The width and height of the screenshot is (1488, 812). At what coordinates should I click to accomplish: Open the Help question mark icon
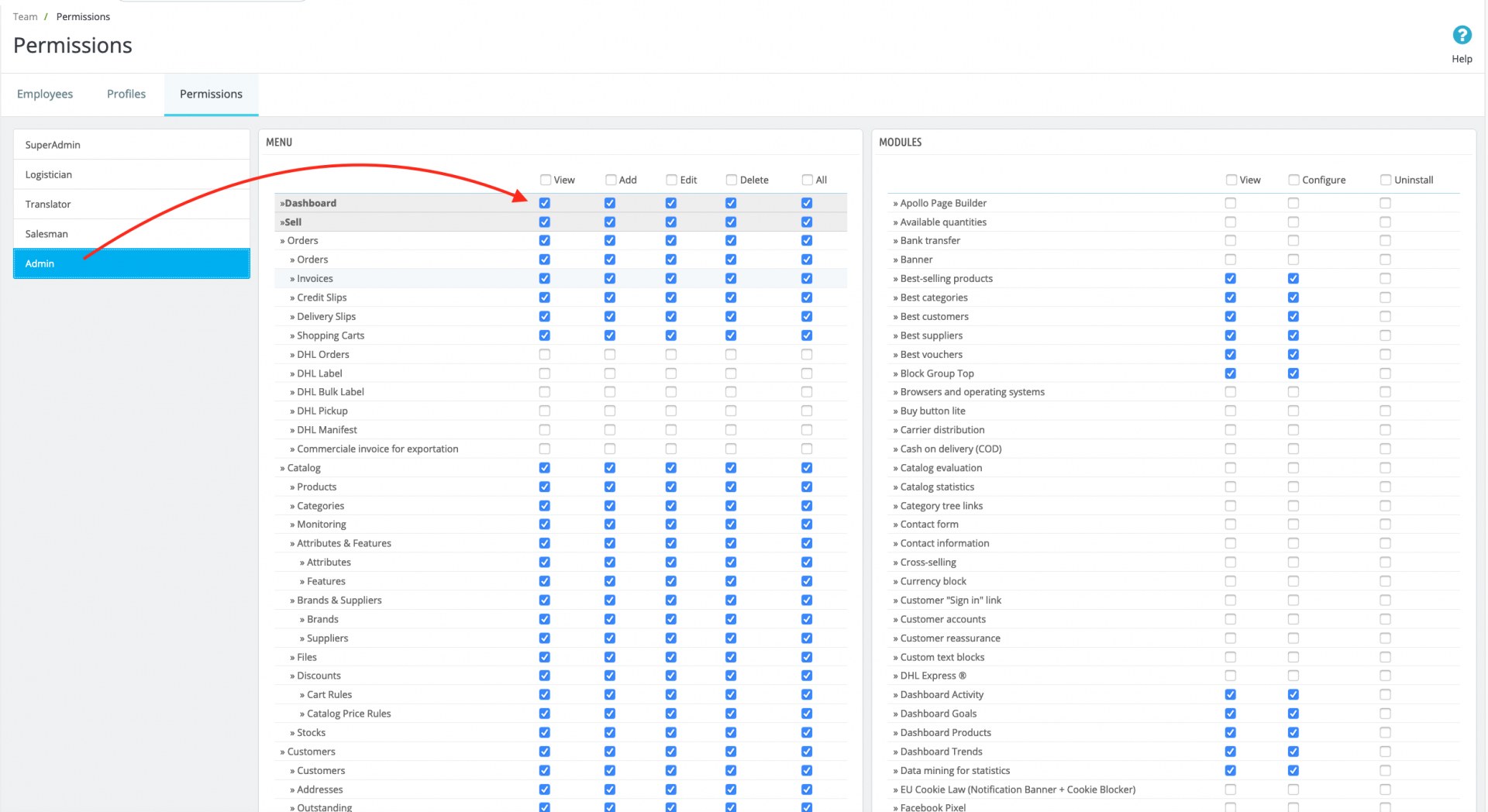(x=1462, y=35)
